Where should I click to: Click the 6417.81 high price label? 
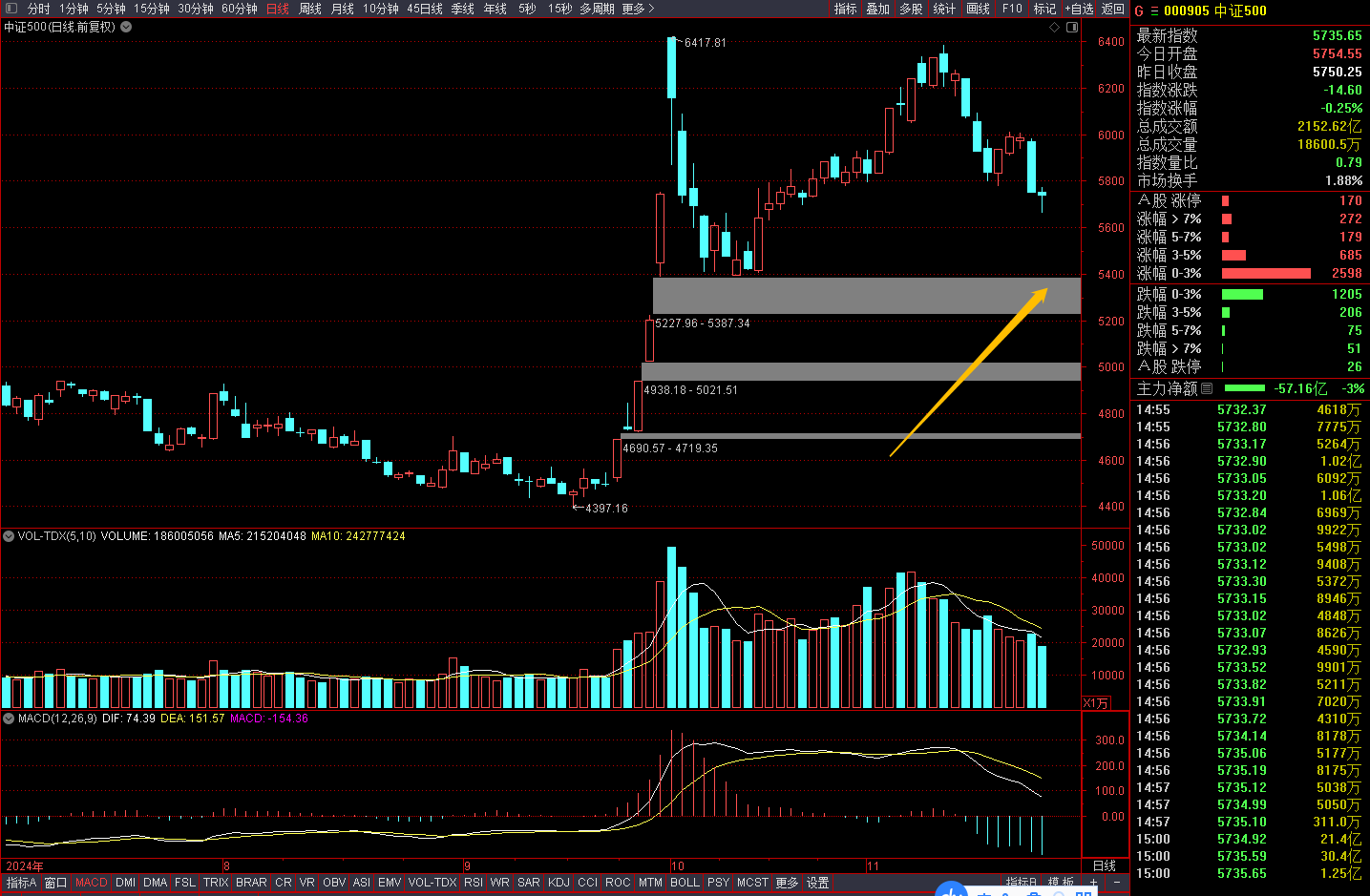[706, 43]
